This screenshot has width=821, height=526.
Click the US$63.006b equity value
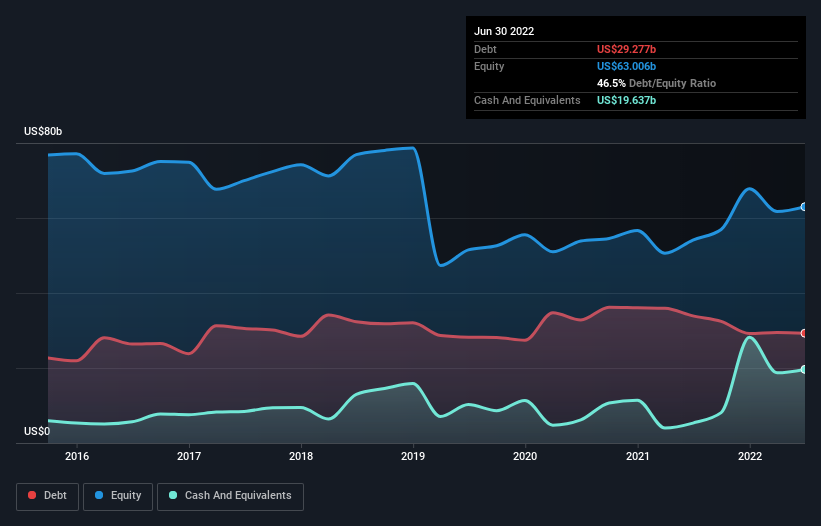coord(626,66)
